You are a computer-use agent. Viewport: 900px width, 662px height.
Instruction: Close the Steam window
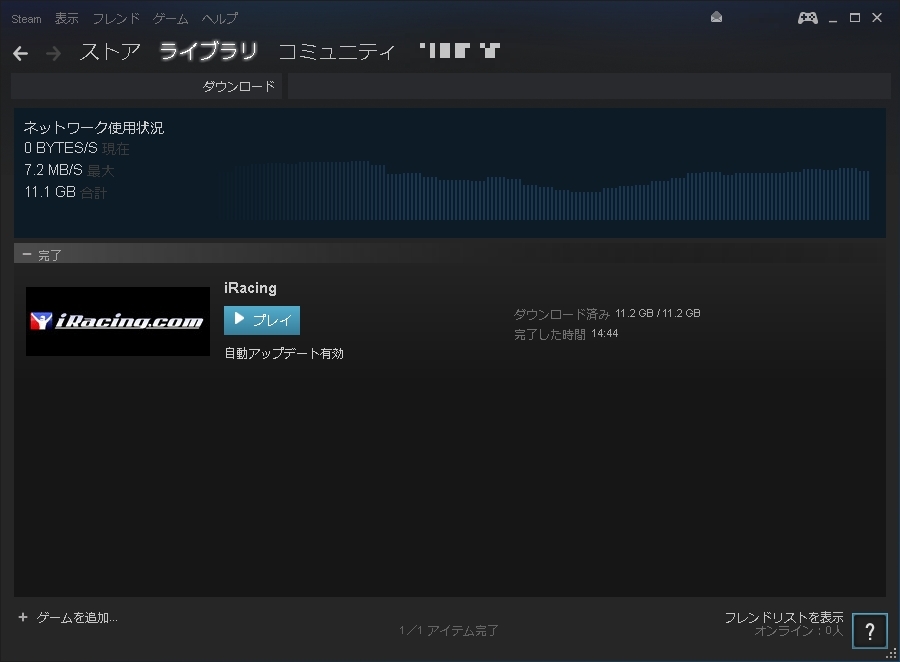click(876, 18)
